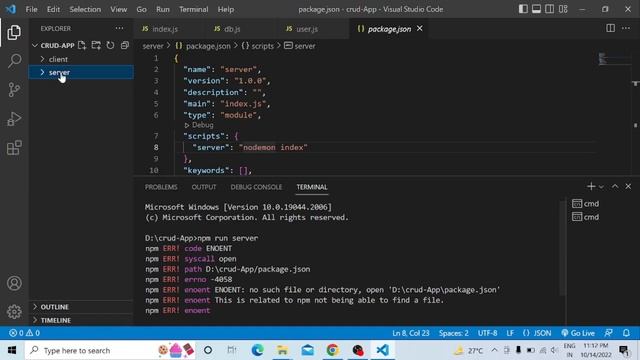
Task: Open the Search view in the activity bar
Action: 14,61
